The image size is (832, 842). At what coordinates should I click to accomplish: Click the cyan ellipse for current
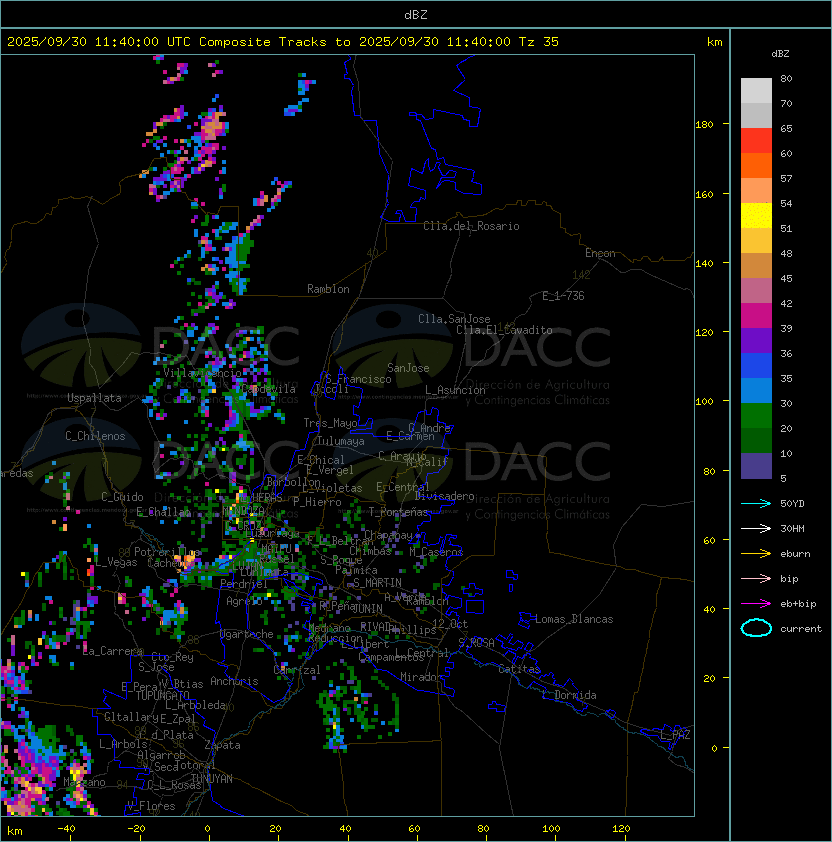pos(756,628)
